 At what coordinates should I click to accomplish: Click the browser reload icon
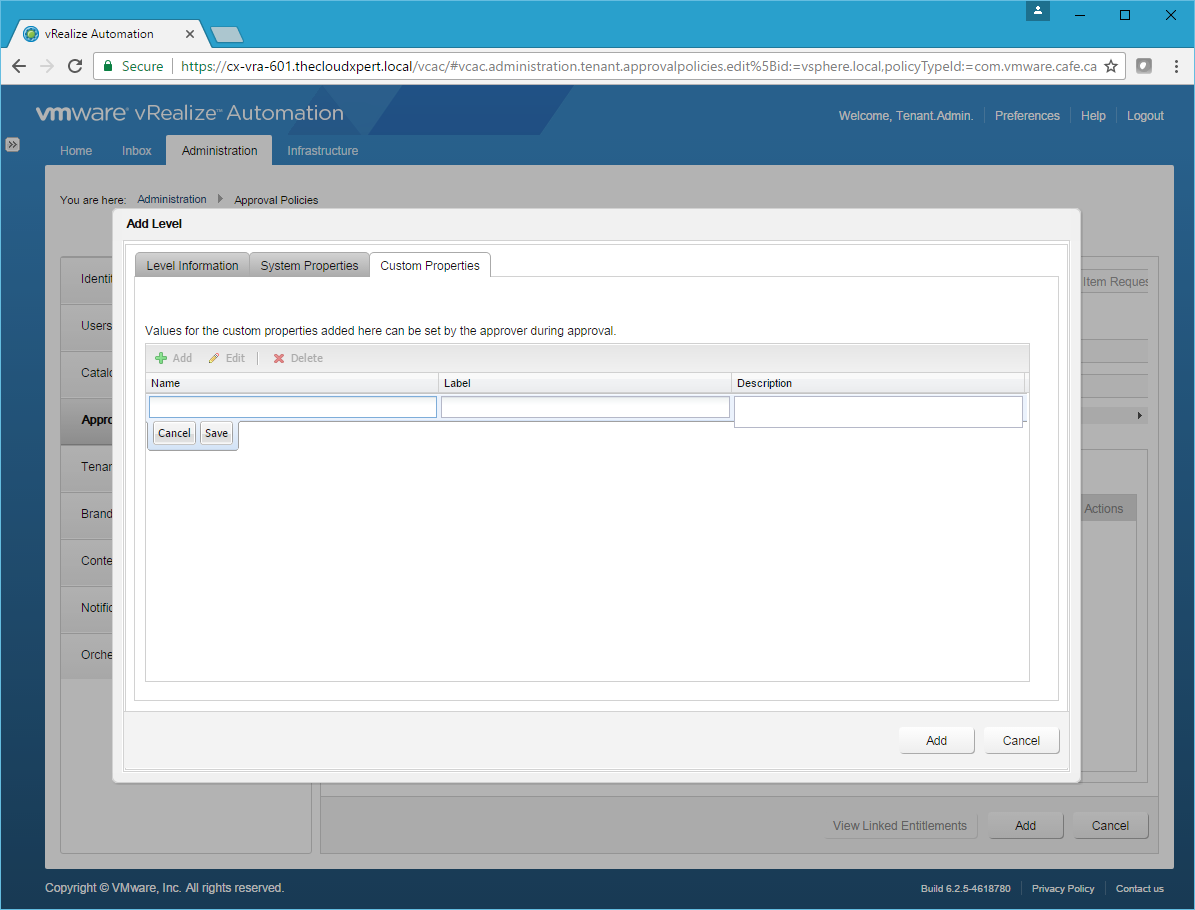click(74, 66)
